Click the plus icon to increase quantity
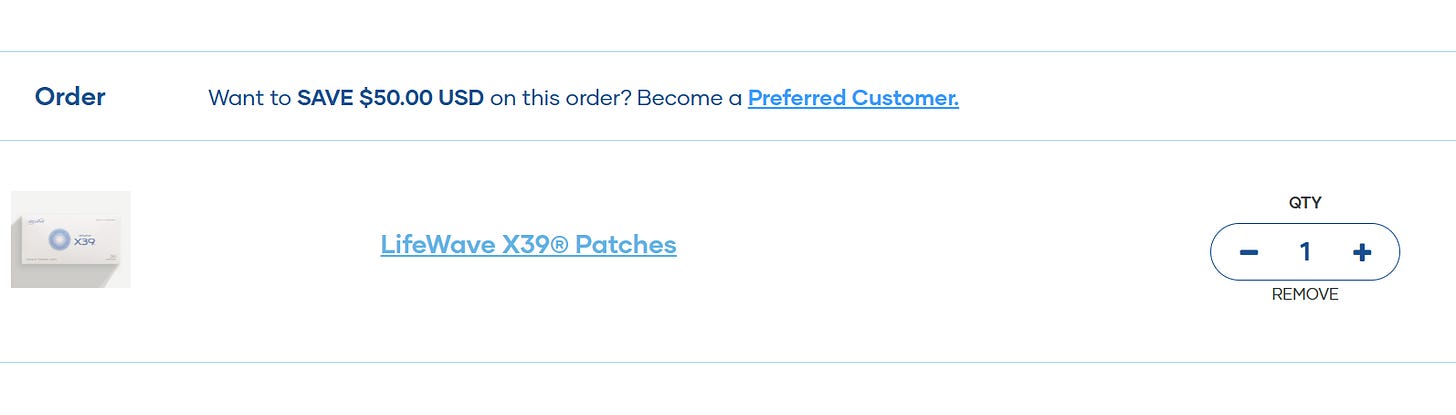1456x415 pixels. click(1361, 252)
